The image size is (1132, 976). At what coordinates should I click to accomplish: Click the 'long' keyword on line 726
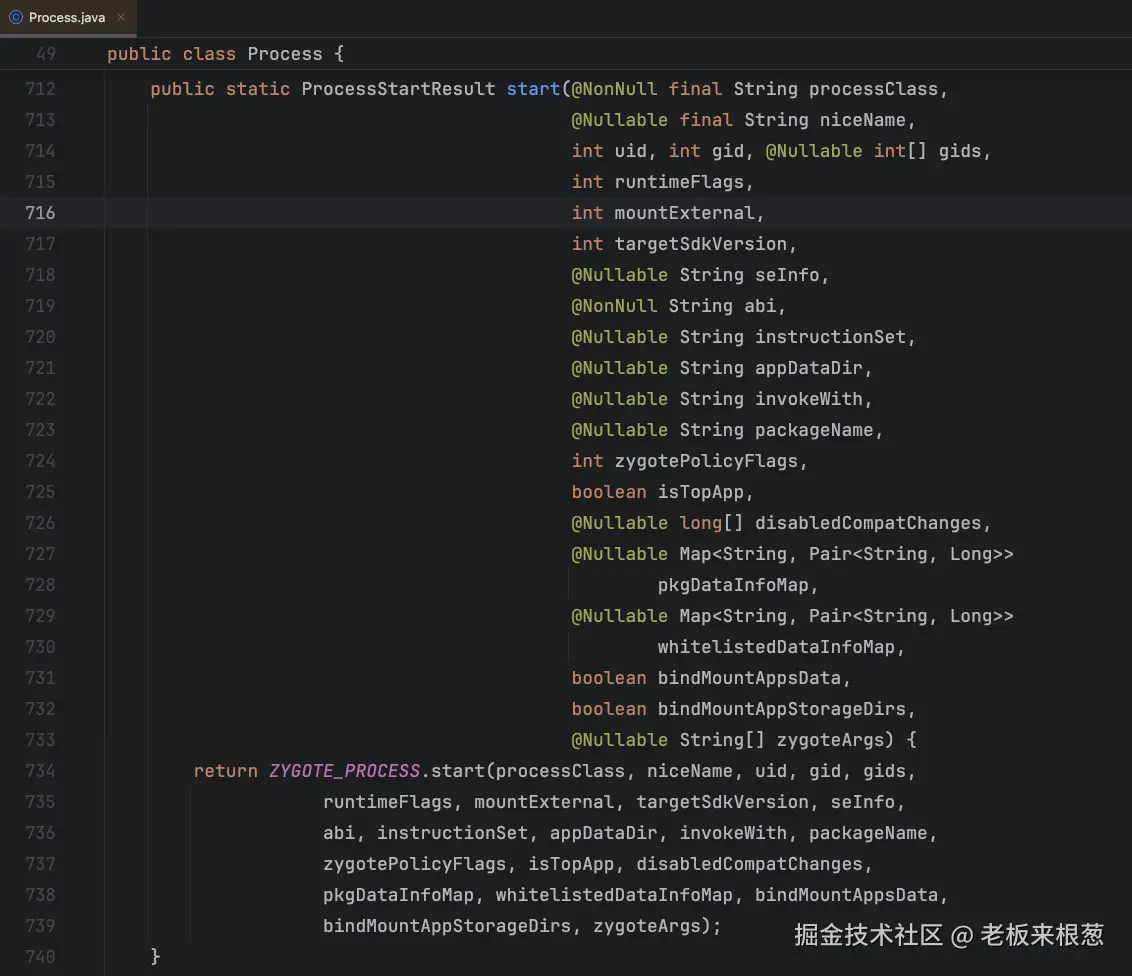pyautogui.click(x=700, y=523)
